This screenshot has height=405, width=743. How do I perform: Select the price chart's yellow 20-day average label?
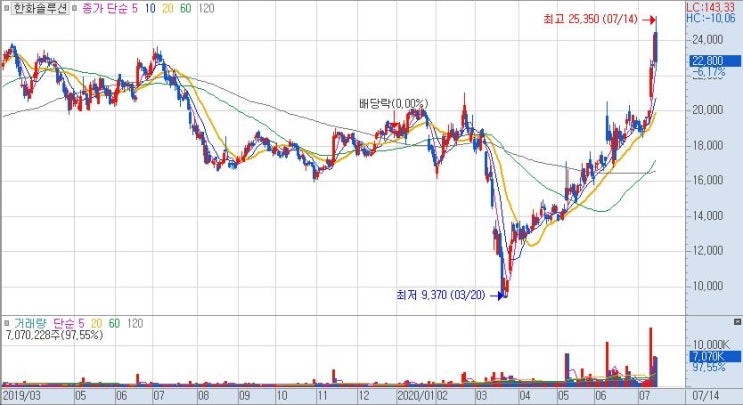coord(168,9)
